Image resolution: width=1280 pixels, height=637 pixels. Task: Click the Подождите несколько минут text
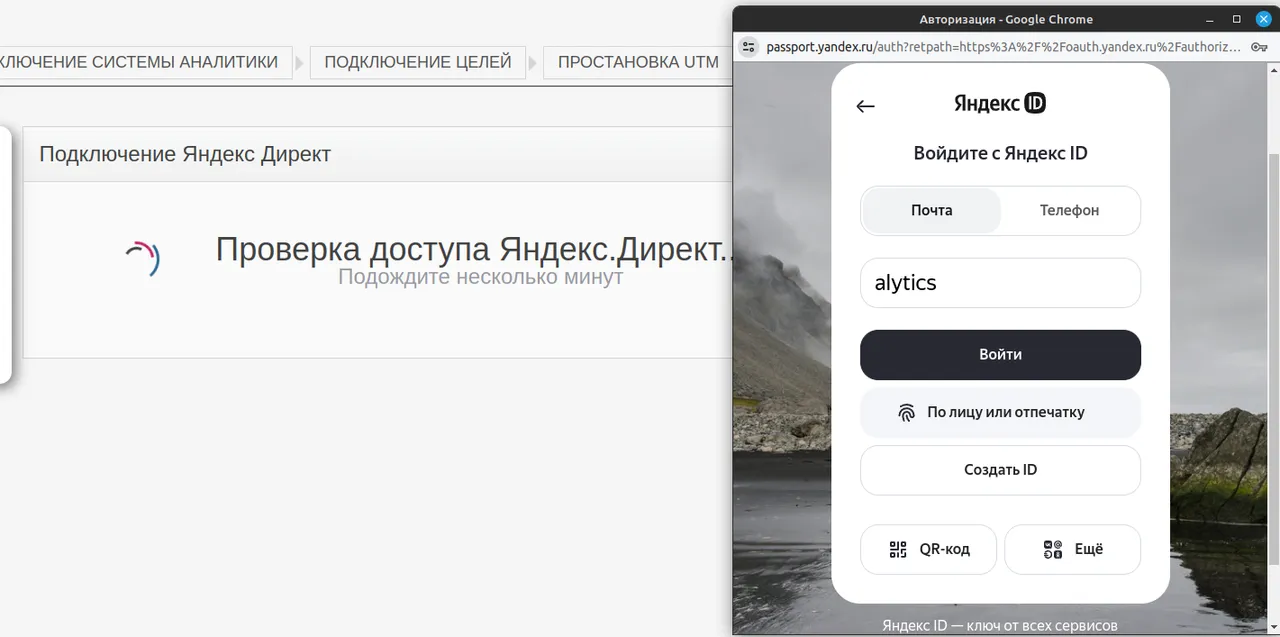480,277
